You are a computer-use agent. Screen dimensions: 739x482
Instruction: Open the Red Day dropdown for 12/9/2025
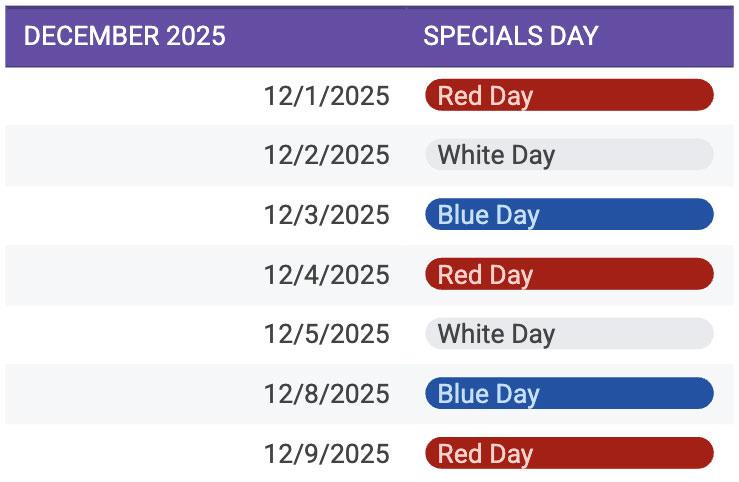(x=569, y=453)
